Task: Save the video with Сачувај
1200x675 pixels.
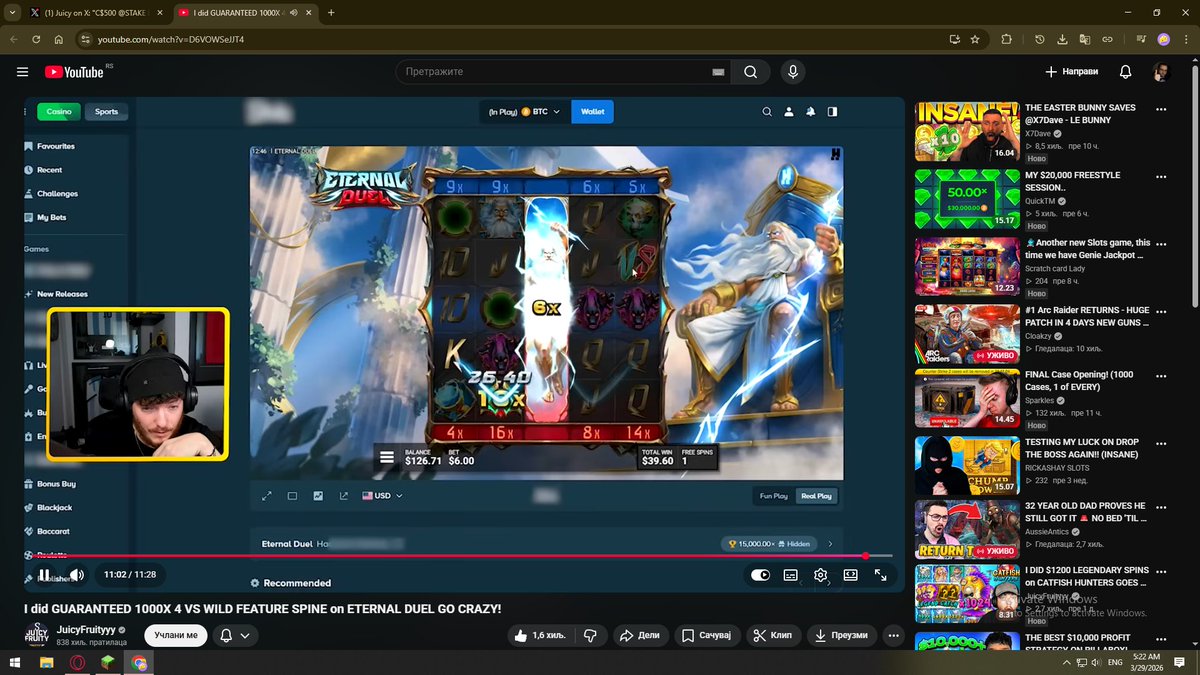Action: click(x=708, y=635)
